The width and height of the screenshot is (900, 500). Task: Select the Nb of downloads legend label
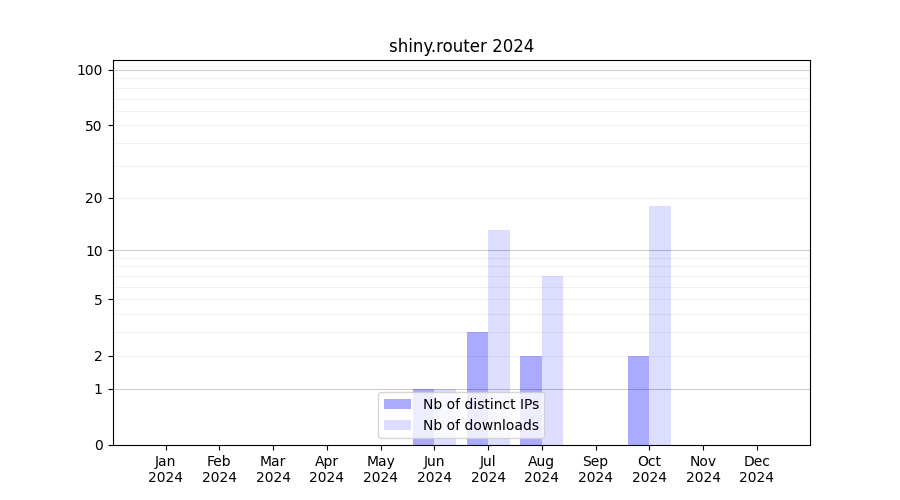pyautogui.click(x=480, y=425)
